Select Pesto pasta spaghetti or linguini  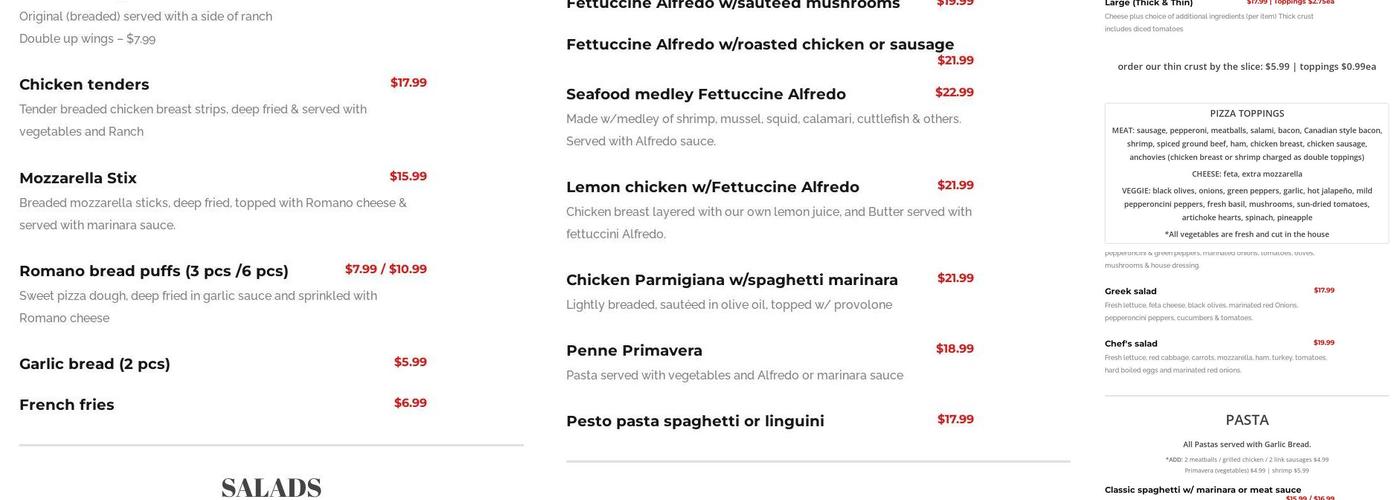[x=695, y=421]
